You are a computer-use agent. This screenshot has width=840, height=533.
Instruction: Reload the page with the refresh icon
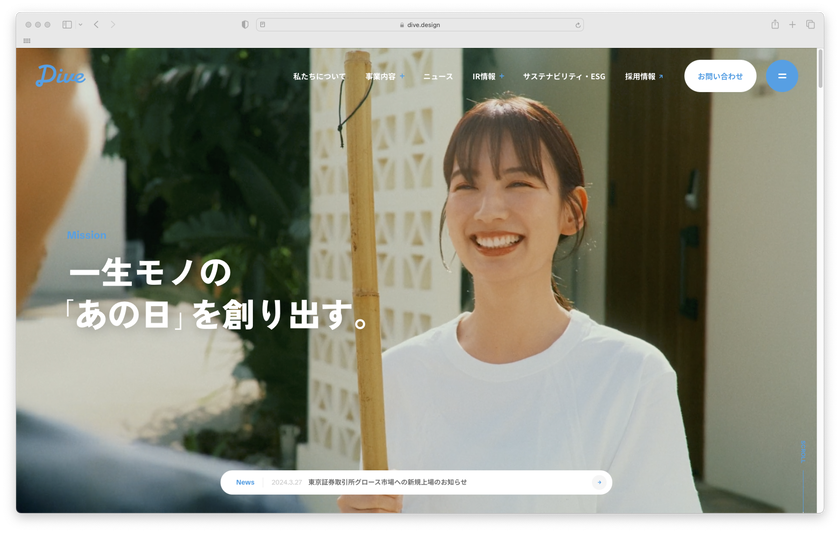tap(578, 25)
